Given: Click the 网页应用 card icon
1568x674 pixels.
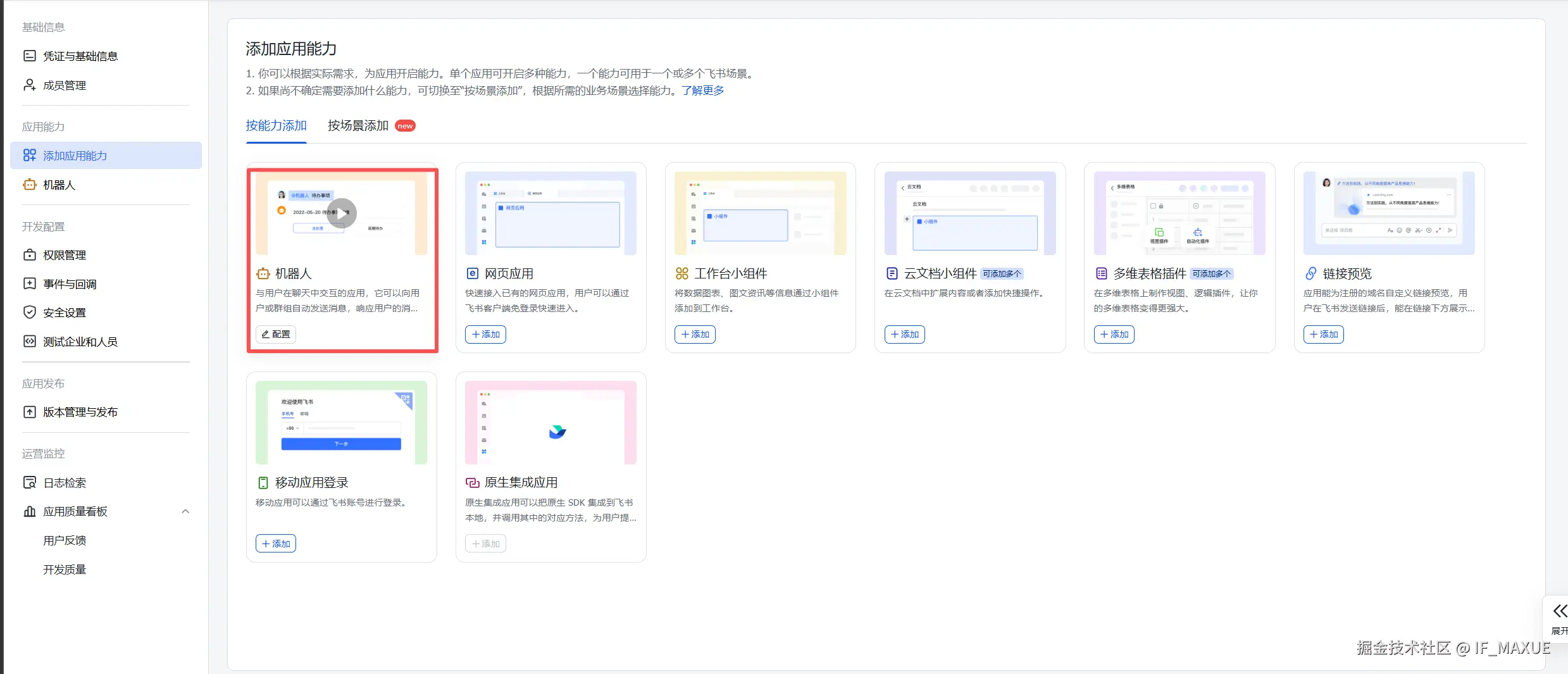Looking at the screenshot, I should click(x=472, y=273).
